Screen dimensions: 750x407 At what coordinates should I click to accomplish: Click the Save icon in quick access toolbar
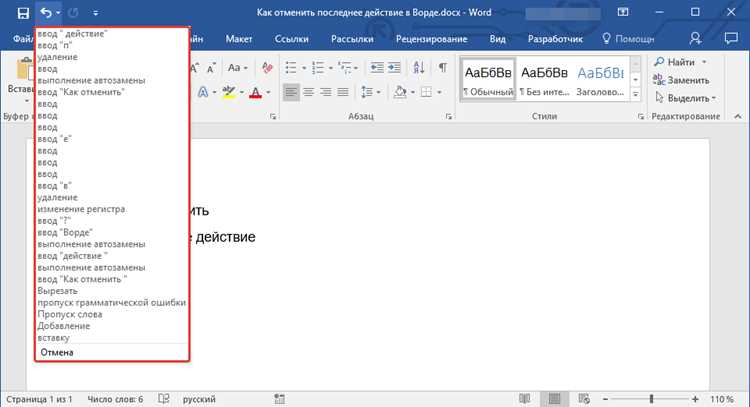point(22,13)
